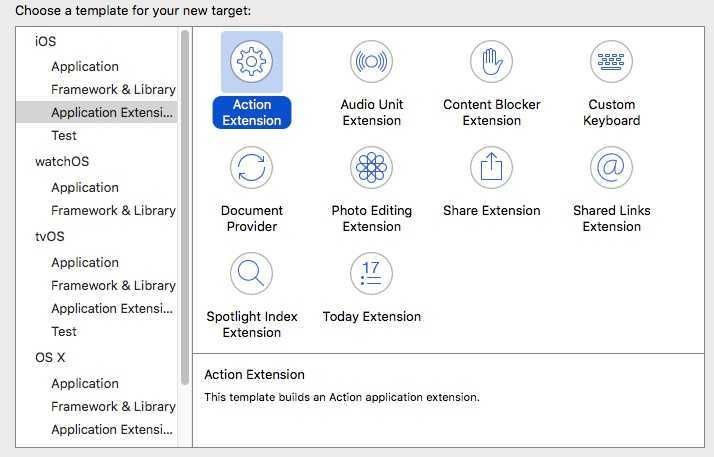Click the sidebar vertical scrollbar
The width and height of the screenshot is (714, 457).
coord(184,208)
